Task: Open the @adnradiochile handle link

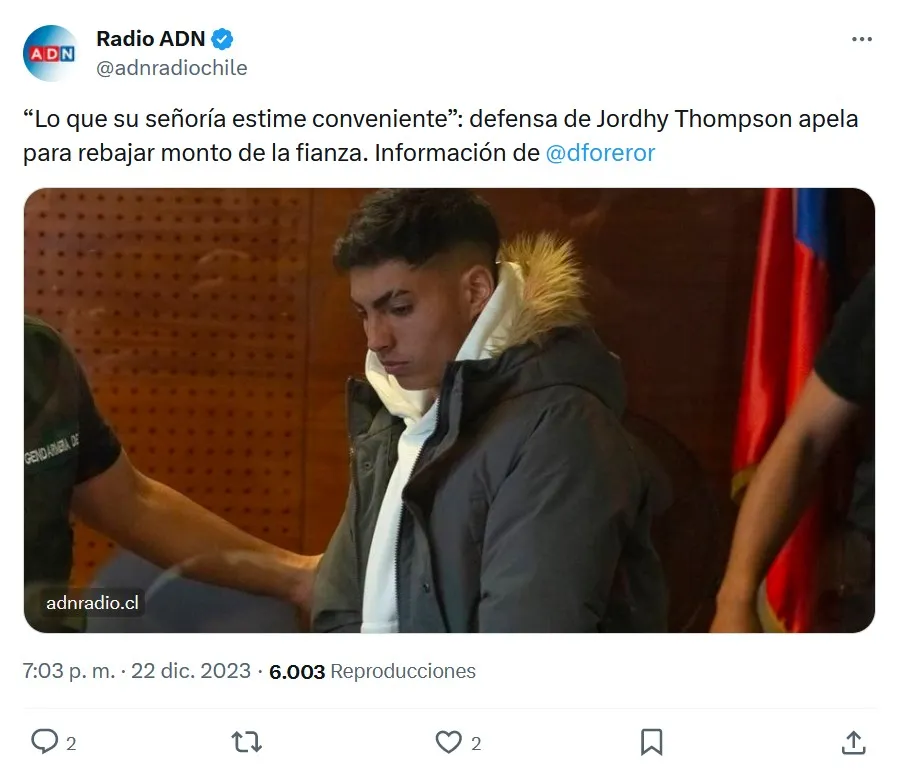Action: tap(172, 68)
